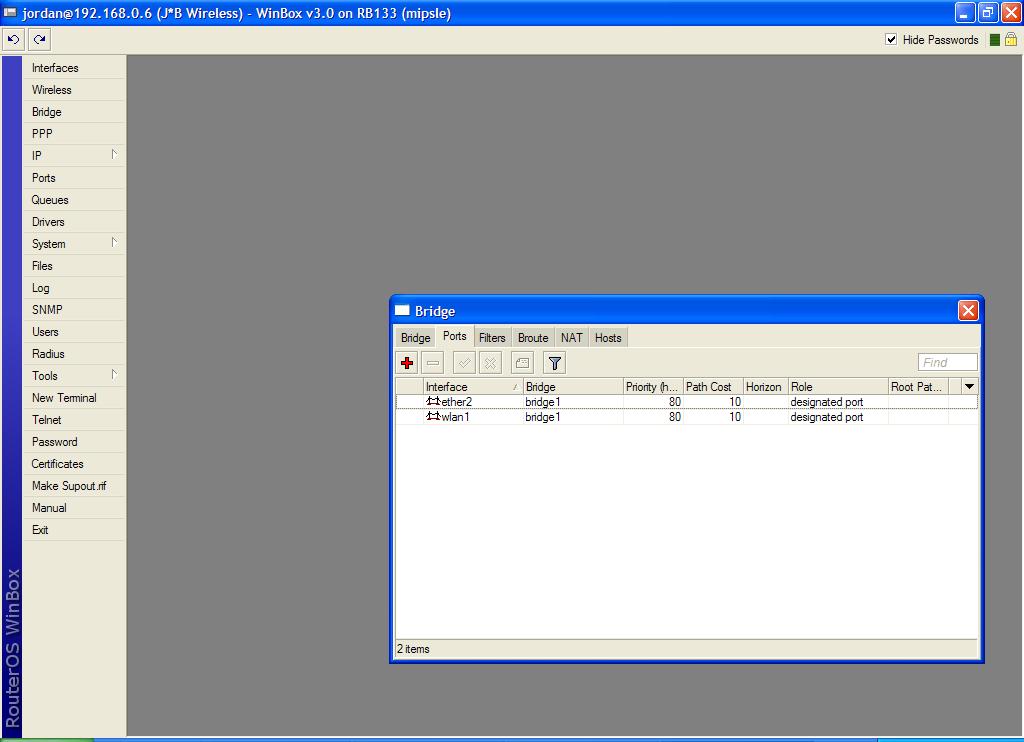Switch to the Bridge tab
The image size is (1024, 742).
415,338
